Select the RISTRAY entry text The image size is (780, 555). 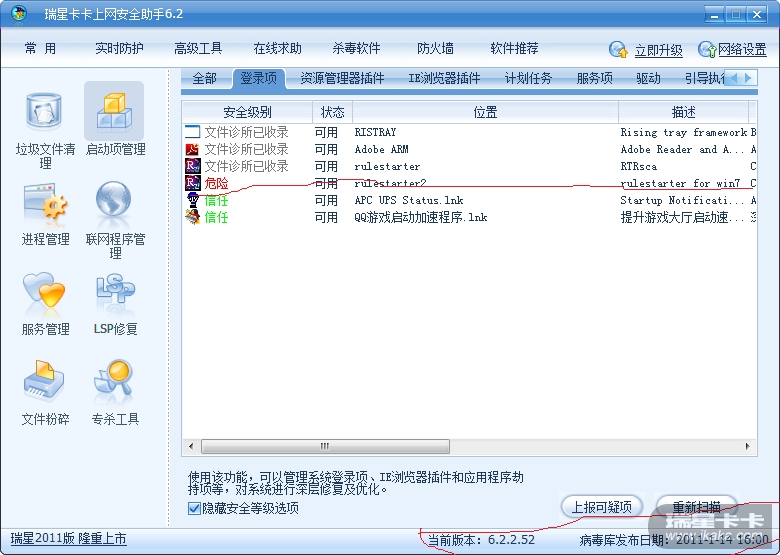[x=375, y=132]
